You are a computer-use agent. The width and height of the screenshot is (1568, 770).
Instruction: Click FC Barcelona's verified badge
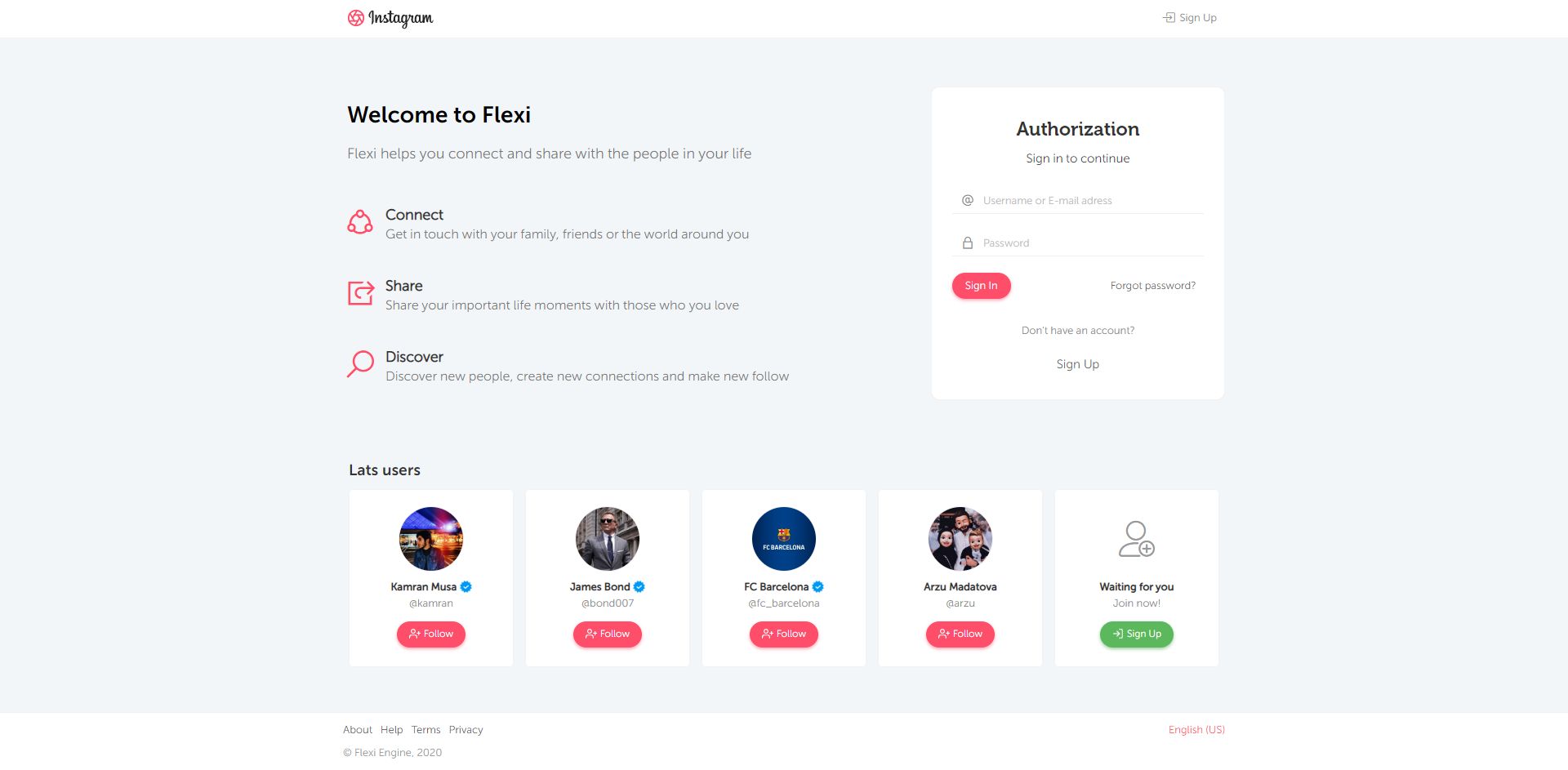pos(818,586)
